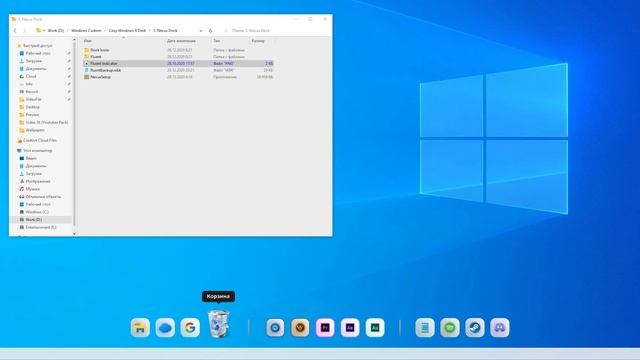640x360 pixels.
Task: Select the Fluent indicator PNG file
Action: click(178, 64)
